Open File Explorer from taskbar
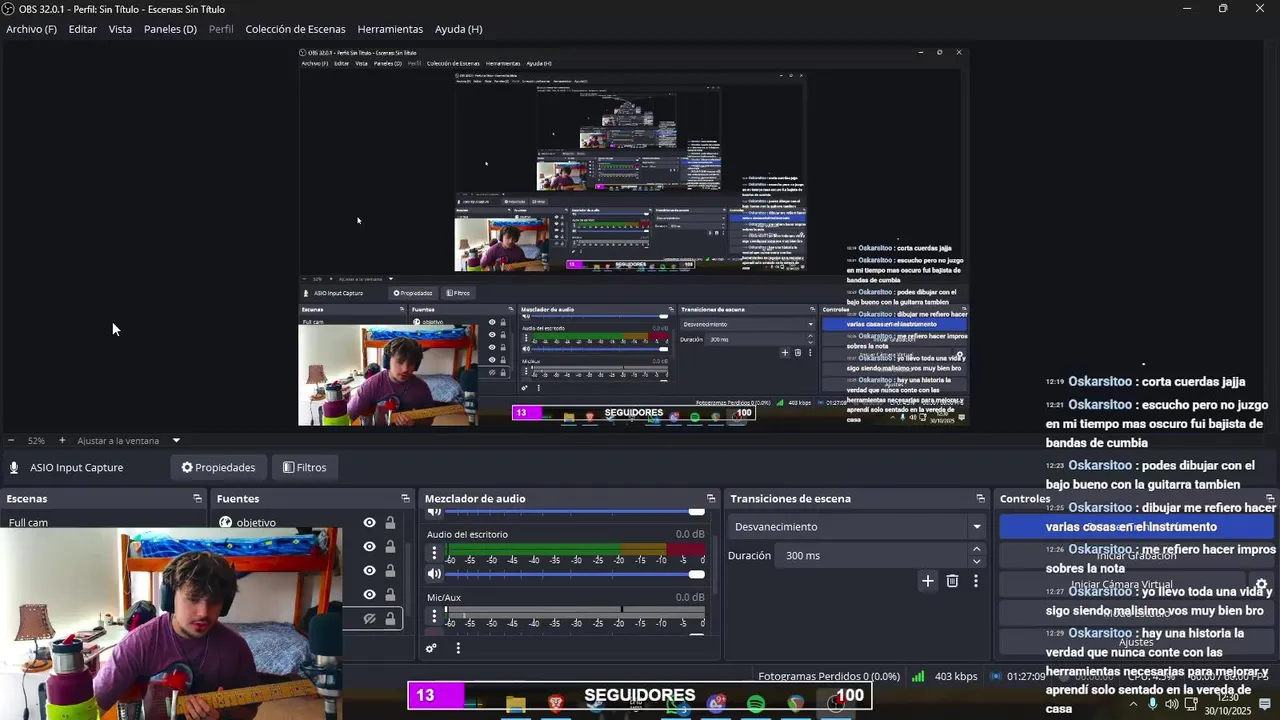Image resolution: width=1280 pixels, height=720 pixels. (516, 705)
